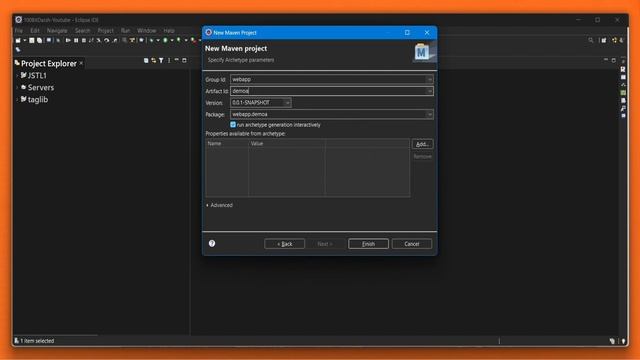Click the green icon in right trim bar
This screenshot has width=640, height=360.
click(623, 93)
